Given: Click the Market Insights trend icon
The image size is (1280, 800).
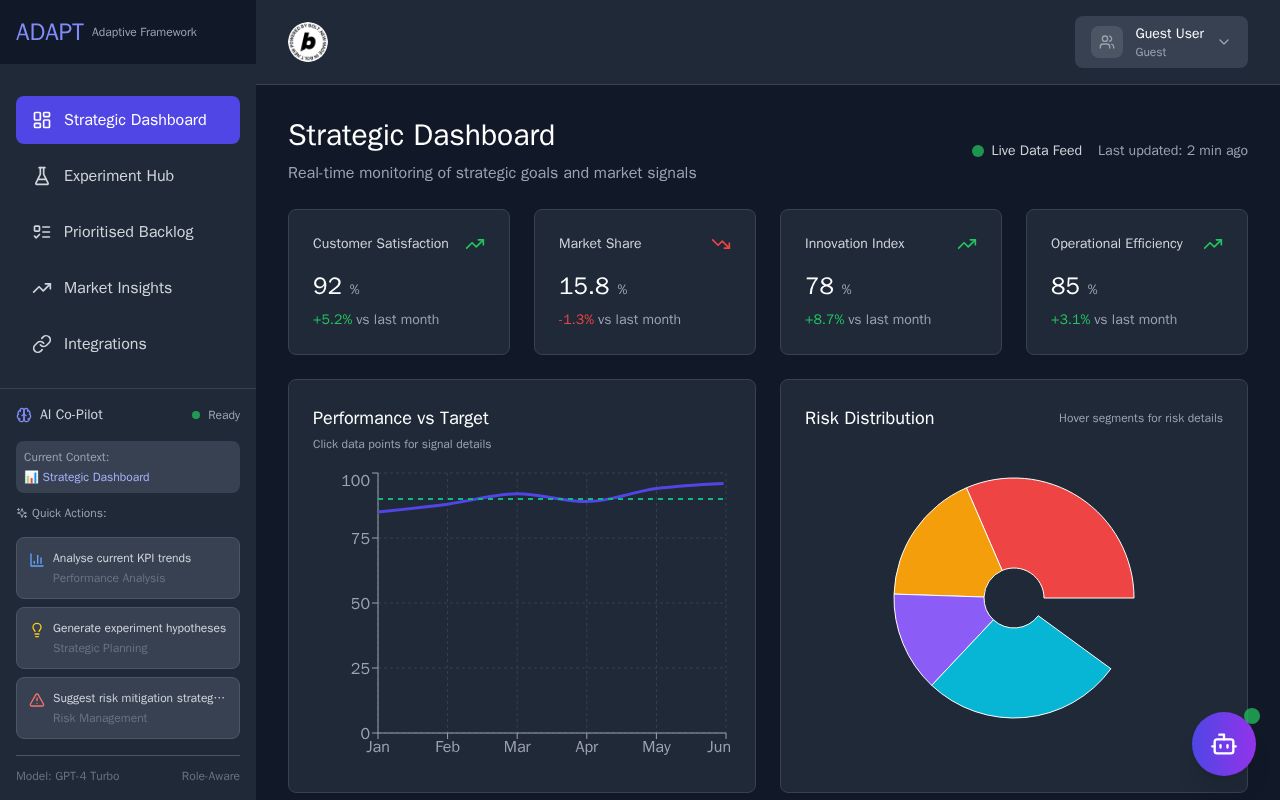Looking at the screenshot, I should tap(42, 288).
